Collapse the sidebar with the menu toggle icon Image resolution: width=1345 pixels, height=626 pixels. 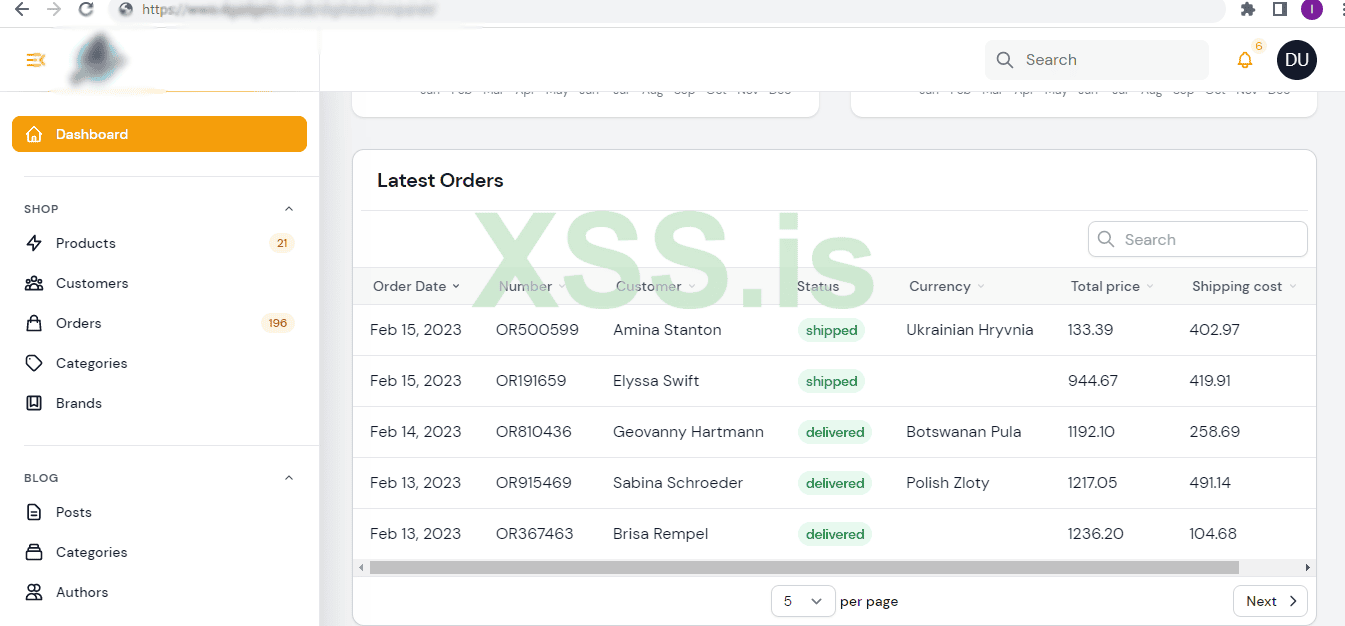(35, 60)
